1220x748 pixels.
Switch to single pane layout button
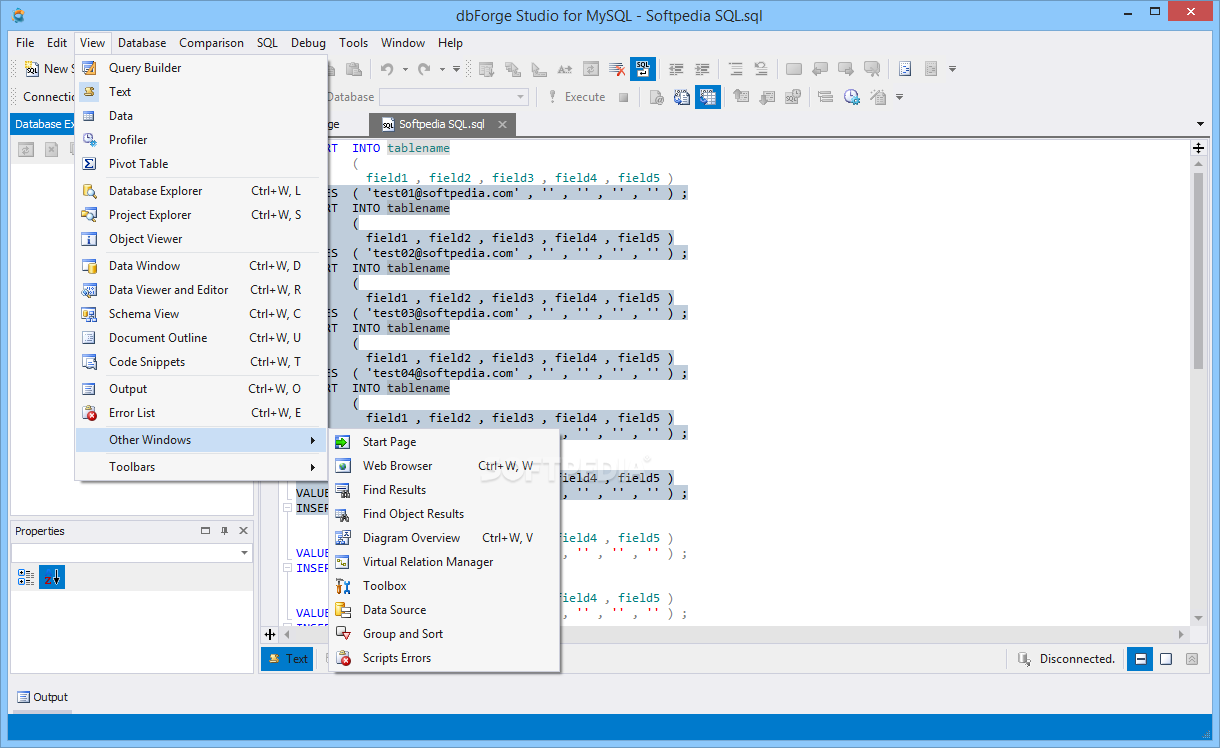[x=1166, y=659]
